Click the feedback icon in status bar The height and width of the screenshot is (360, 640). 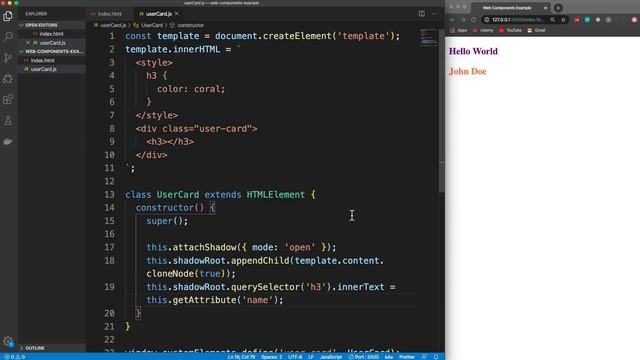(x=424, y=357)
